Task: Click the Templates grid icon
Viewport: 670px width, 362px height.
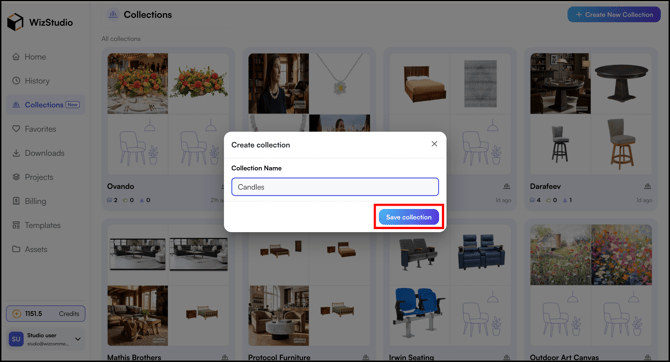Action: point(16,225)
